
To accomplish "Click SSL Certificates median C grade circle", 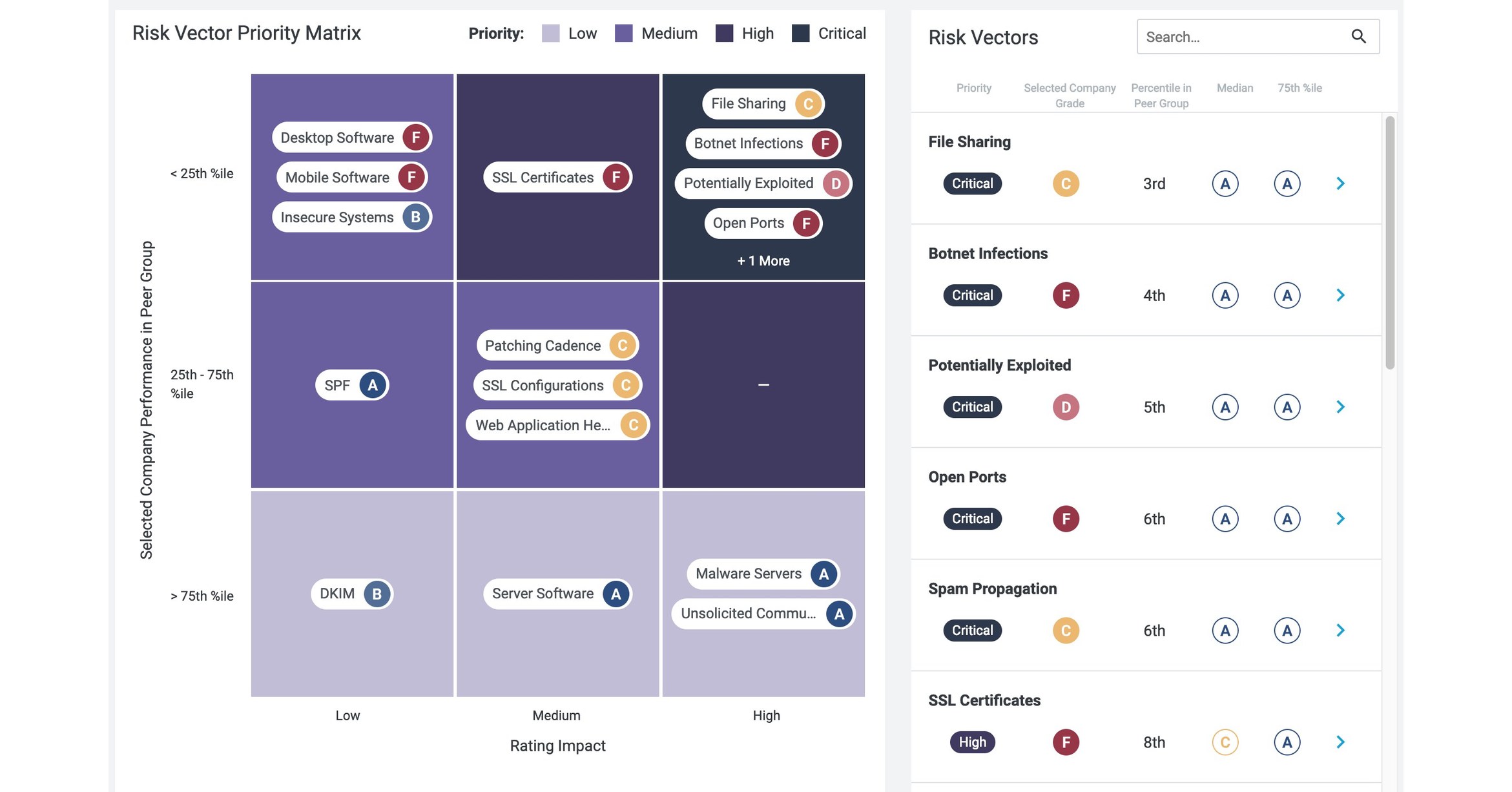I will click(1225, 742).
